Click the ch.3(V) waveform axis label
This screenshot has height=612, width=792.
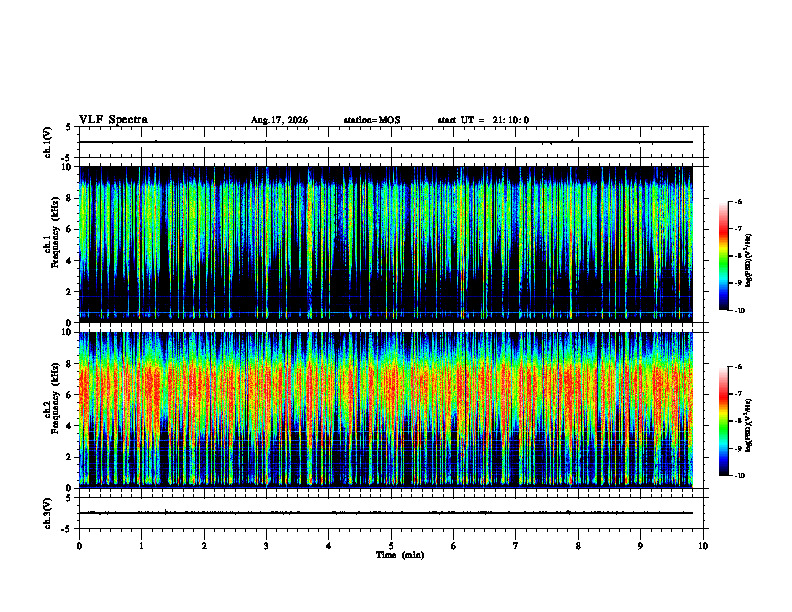point(47,513)
